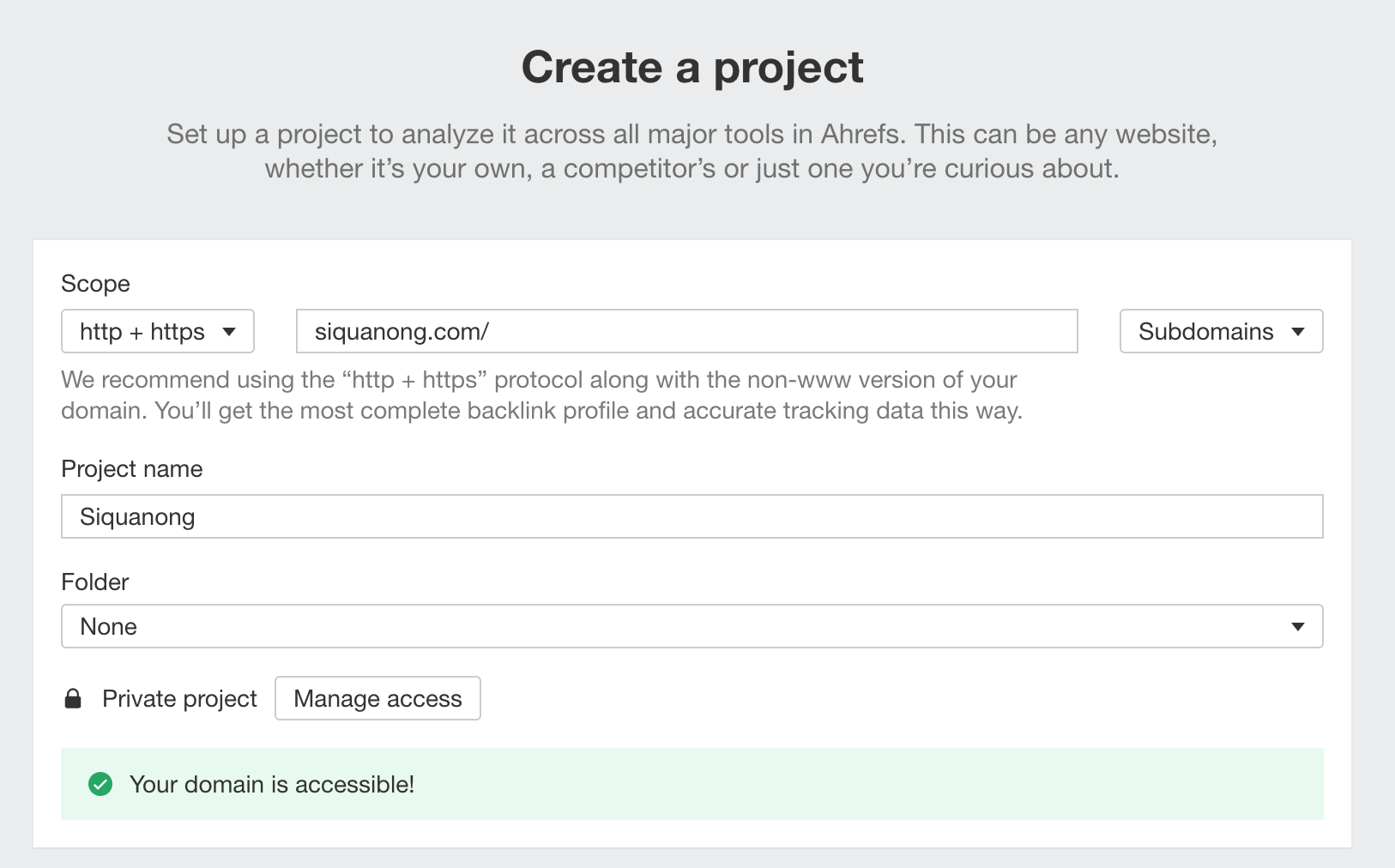Click the Subdomains dropdown caret icon
The width and height of the screenshot is (1395, 868).
(x=1298, y=331)
